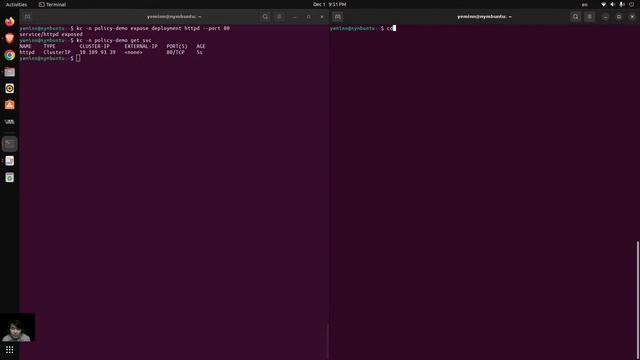640x360 pixels.
Task: Open Firefox from the dock
Action: click(x=9, y=21)
